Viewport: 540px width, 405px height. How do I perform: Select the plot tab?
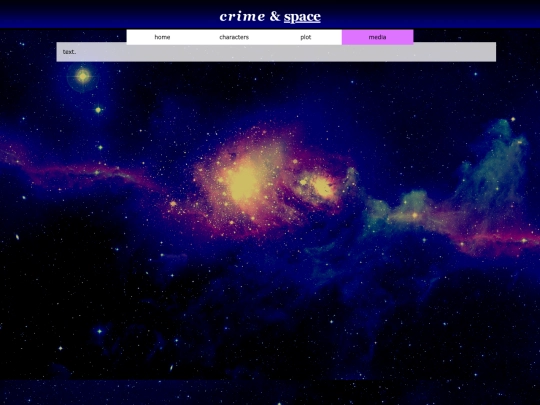306,37
